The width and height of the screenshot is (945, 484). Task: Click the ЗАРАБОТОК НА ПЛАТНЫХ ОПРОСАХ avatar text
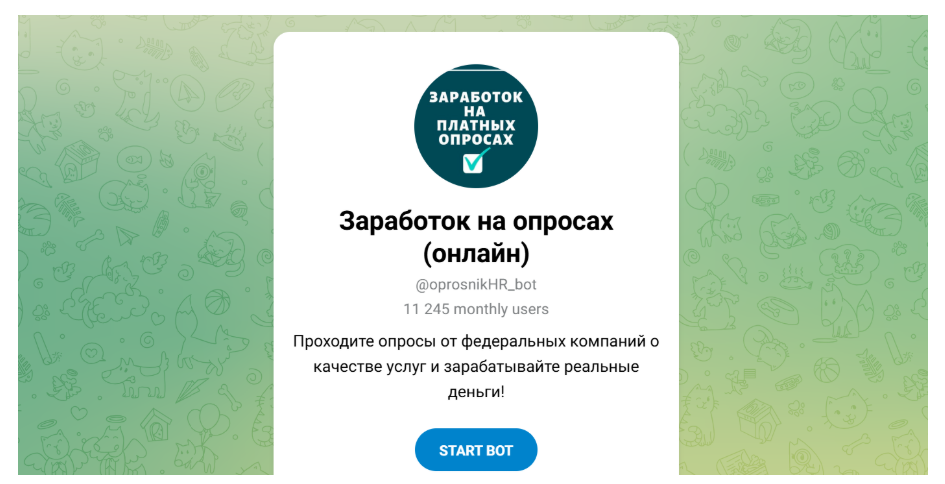pyautogui.click(x=476, y=118)
